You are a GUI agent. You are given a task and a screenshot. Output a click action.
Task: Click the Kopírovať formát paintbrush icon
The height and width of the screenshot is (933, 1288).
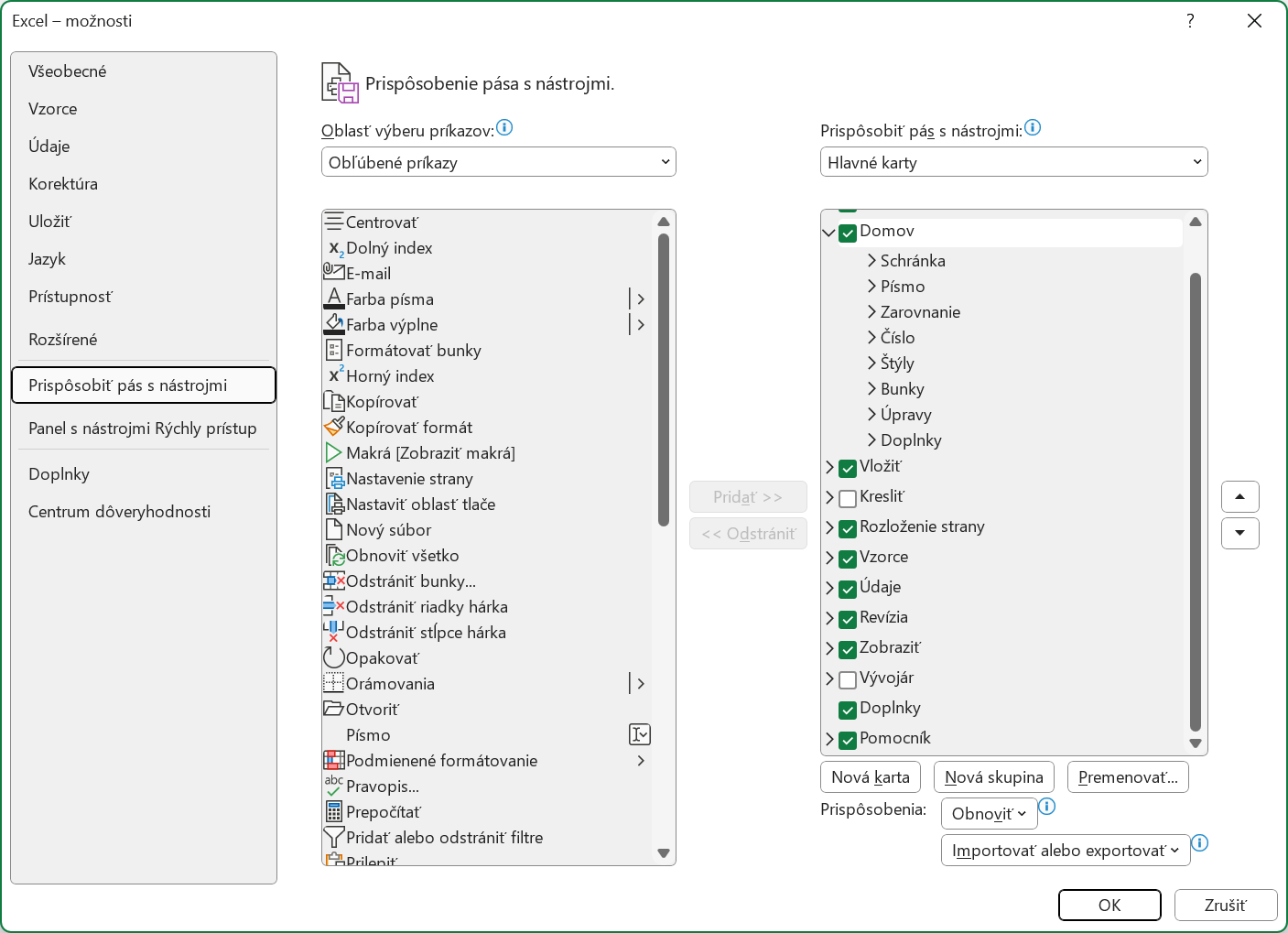(x=334, y=427)
